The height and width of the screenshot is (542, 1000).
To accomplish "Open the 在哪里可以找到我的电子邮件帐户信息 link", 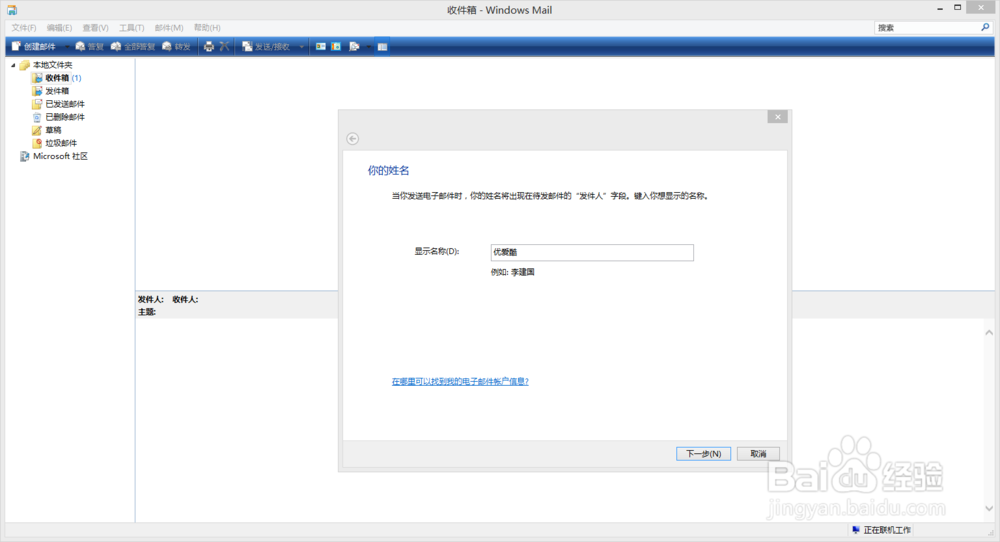I will (x=460, y=381).
